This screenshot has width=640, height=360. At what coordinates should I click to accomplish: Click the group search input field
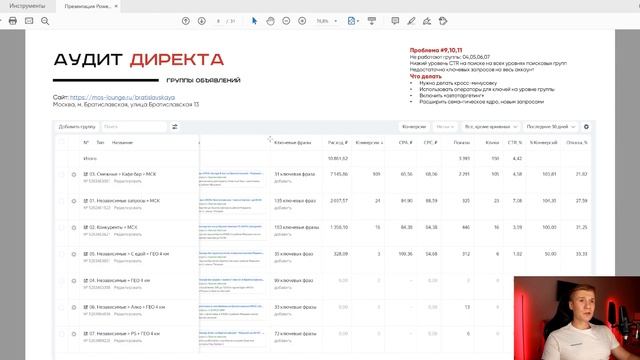point(134,127)
